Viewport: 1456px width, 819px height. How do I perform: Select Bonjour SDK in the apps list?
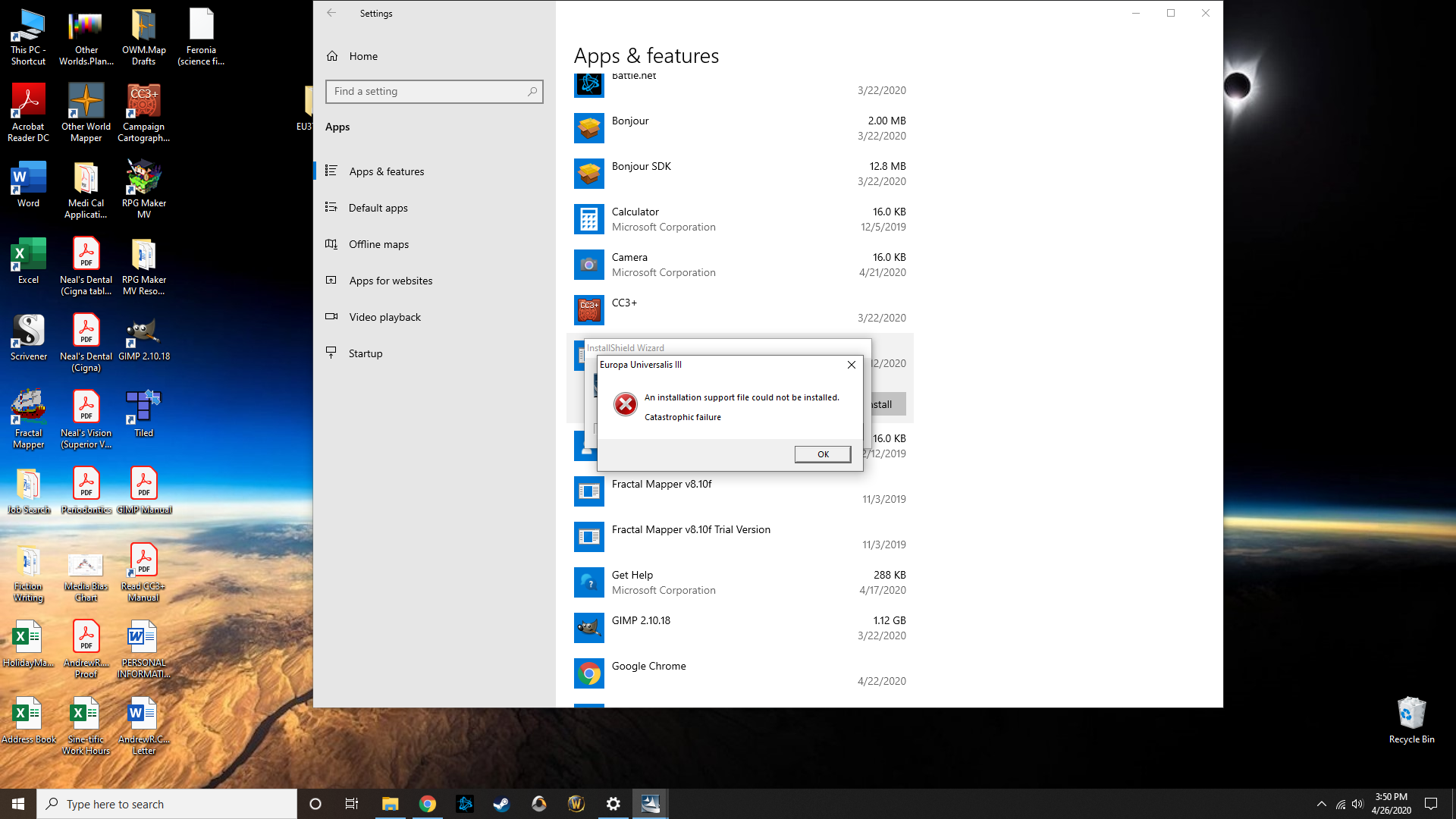coord(740,174)
